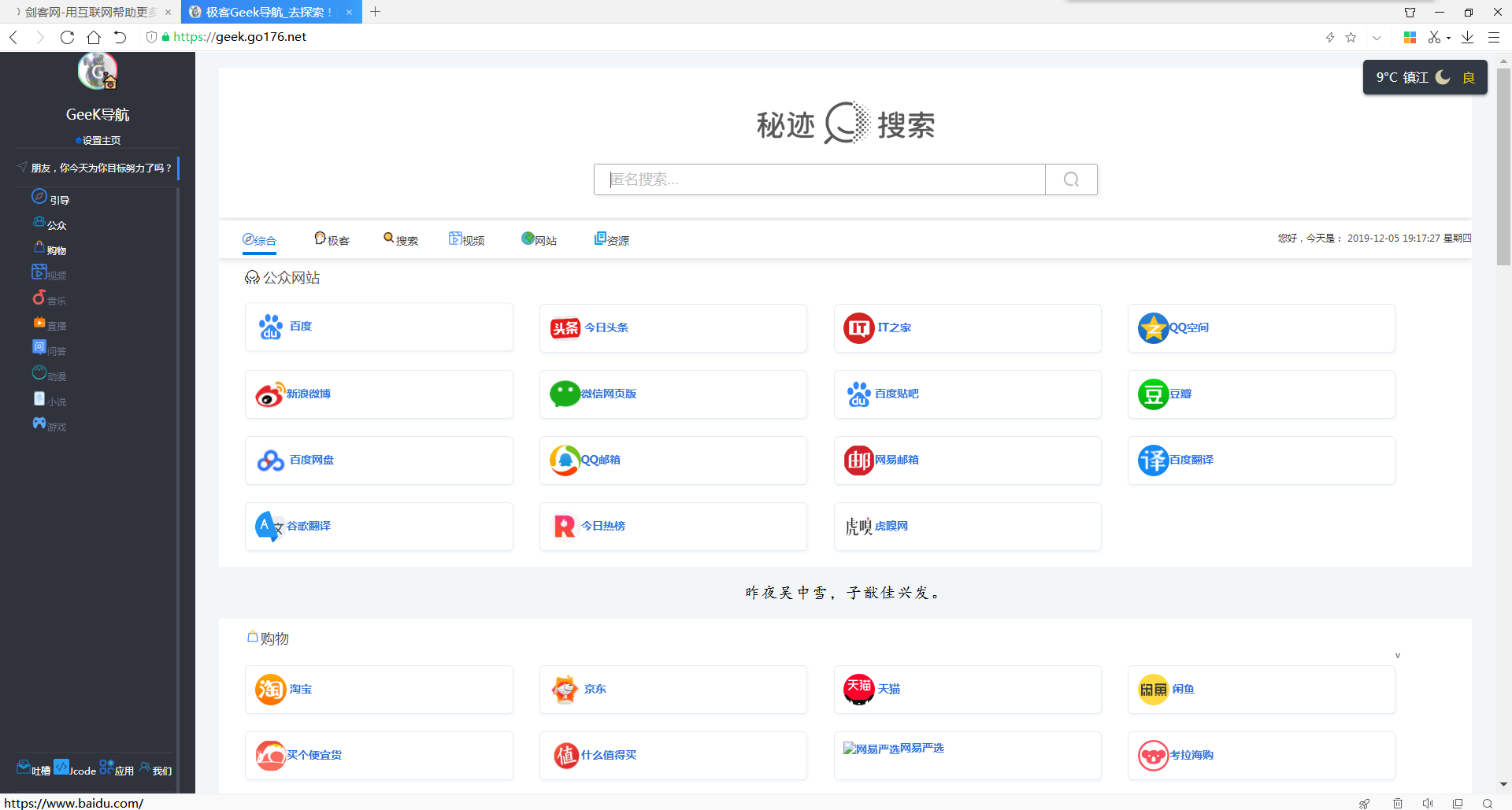Click the 什么值得买 icon
Viewport: 1512px width, 810px height.
565,756
